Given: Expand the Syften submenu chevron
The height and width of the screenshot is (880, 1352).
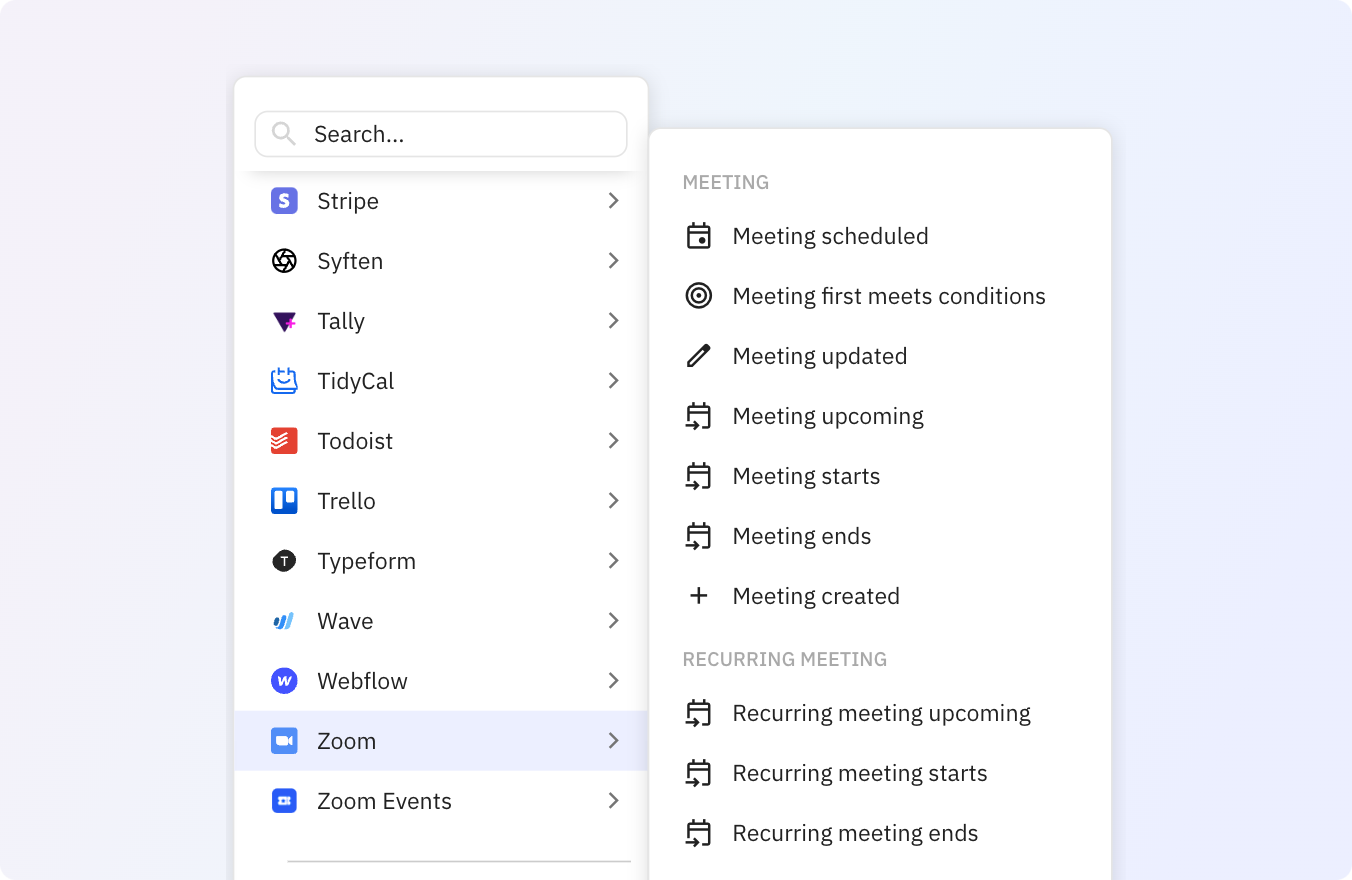Looking at the screenshot, I should (x=614, y=261).
